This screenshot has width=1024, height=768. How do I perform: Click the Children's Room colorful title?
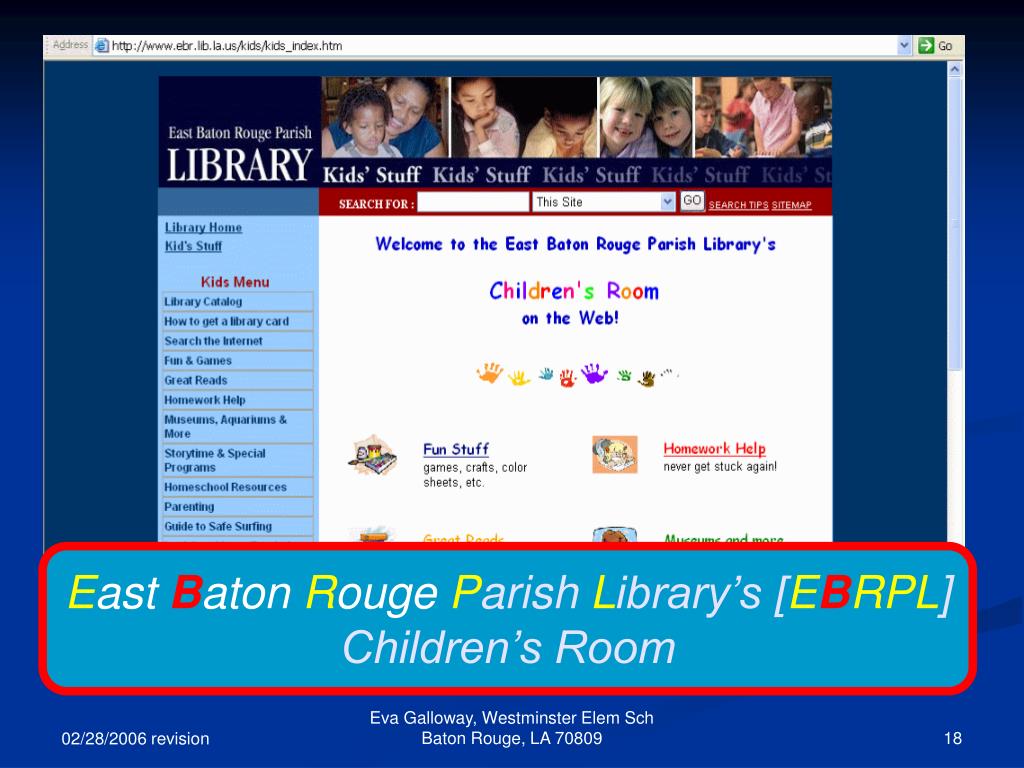tap(574, 291)
